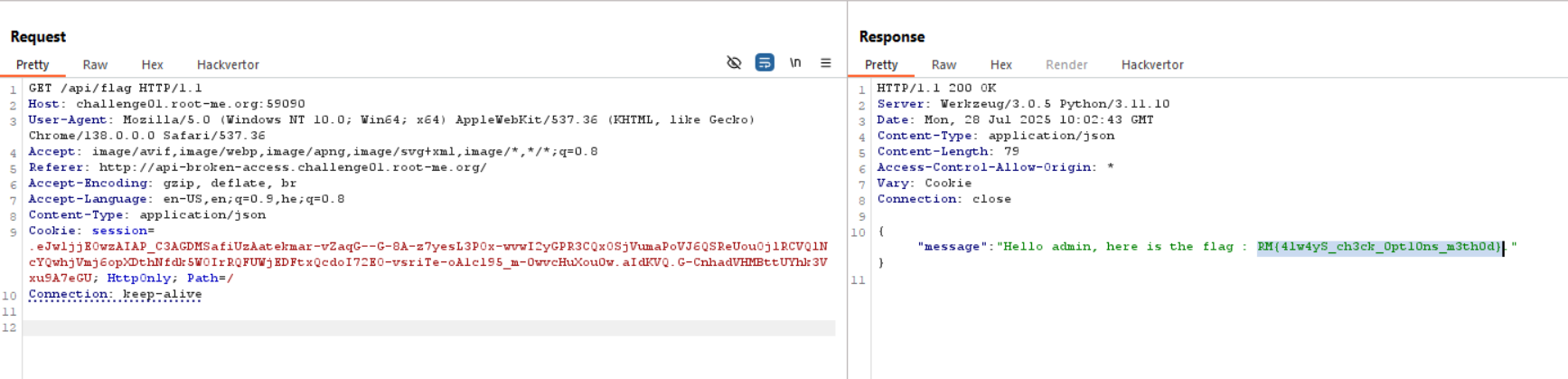
Task: Select the Pretty tab in Response
Action: (881, 65)
